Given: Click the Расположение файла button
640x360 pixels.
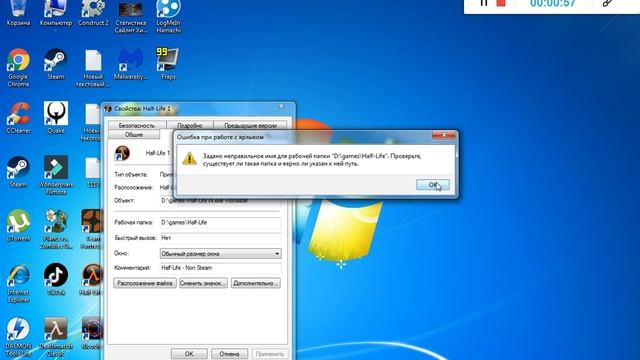Looking at the screenshot, I should click(145, 283).
